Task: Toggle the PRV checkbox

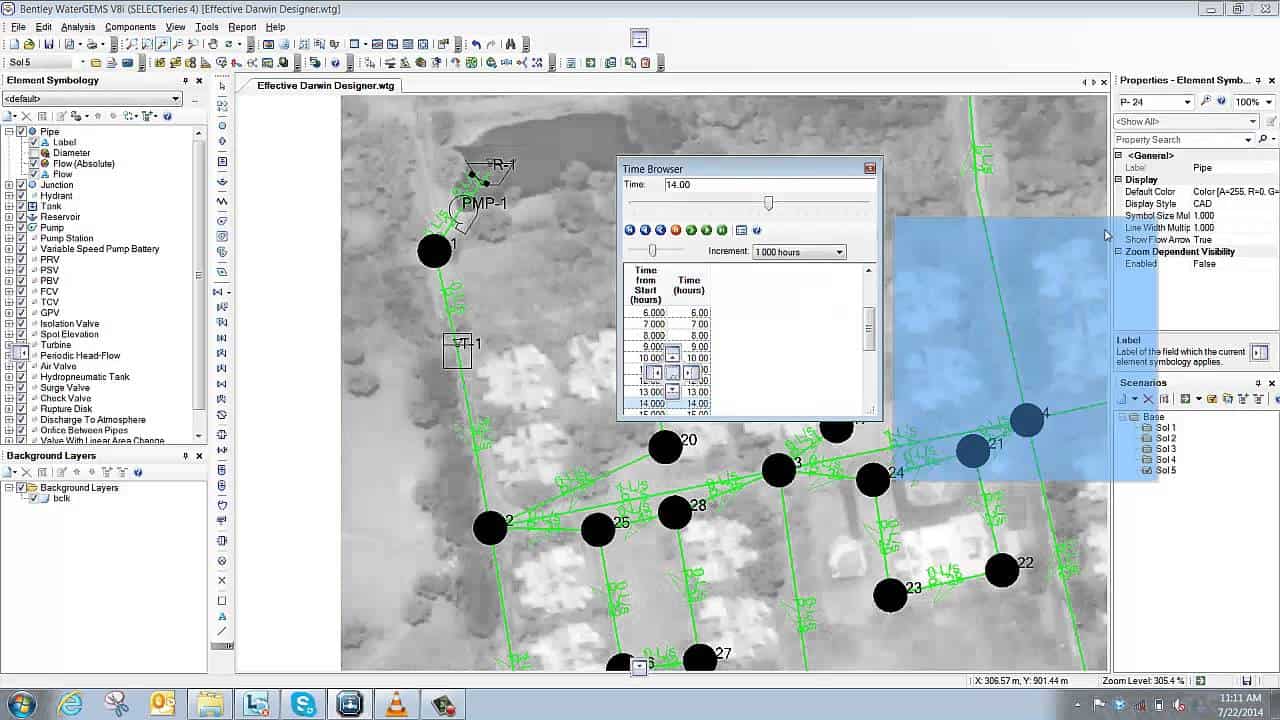Action: pos(21,260)
